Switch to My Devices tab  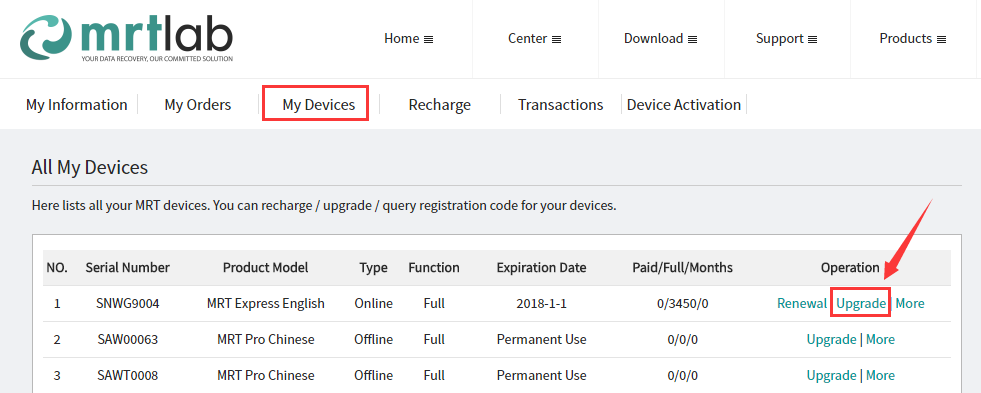pos(318,105)
